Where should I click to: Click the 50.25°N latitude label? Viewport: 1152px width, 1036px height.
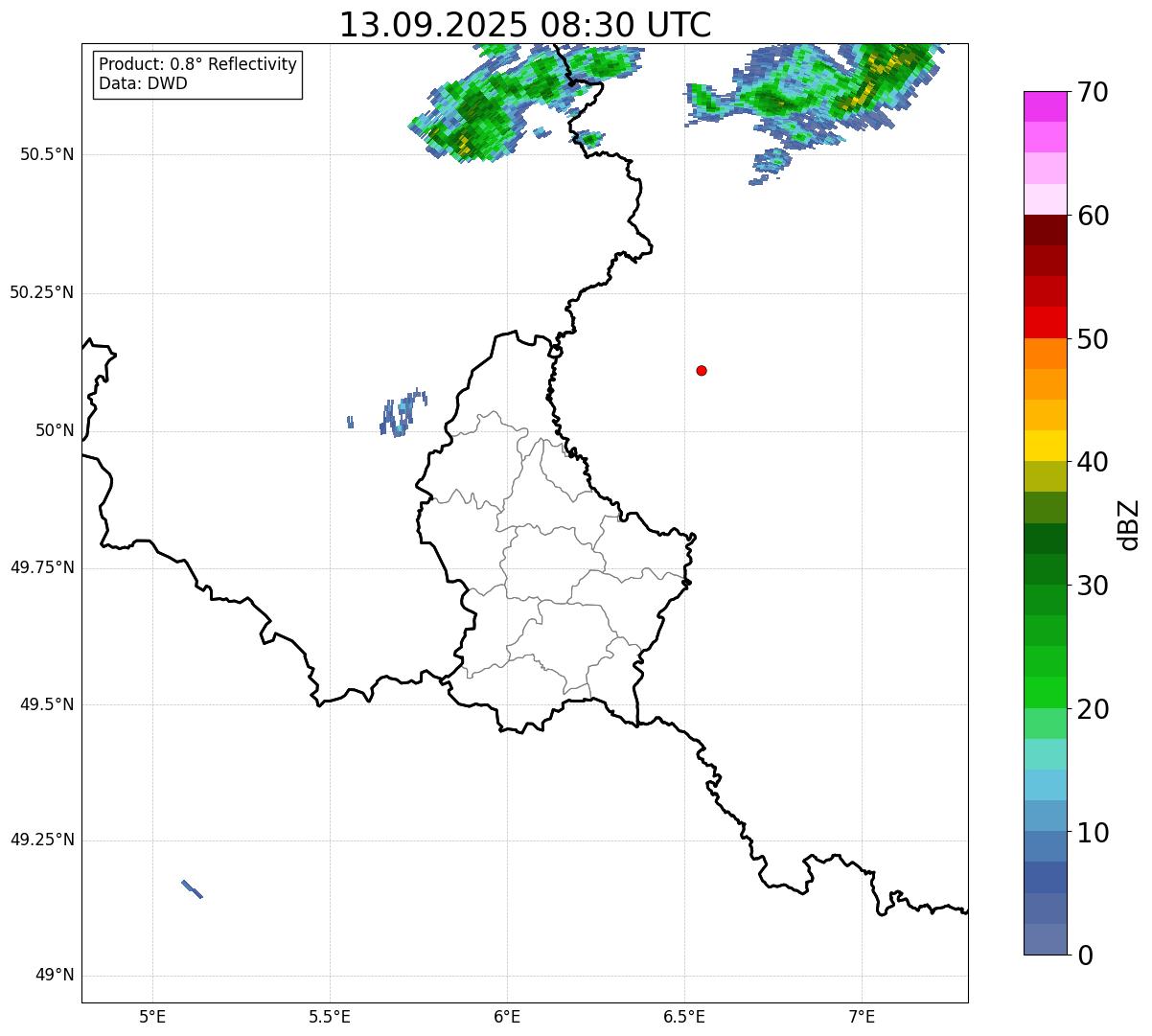tap(41, 292)
